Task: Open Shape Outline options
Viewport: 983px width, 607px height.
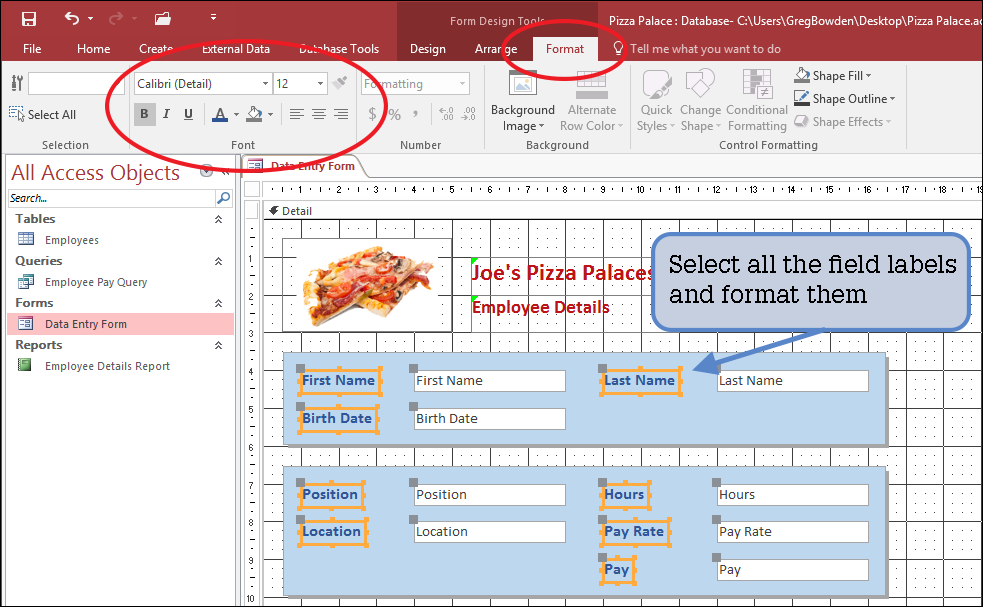Action: click(844, 98)
